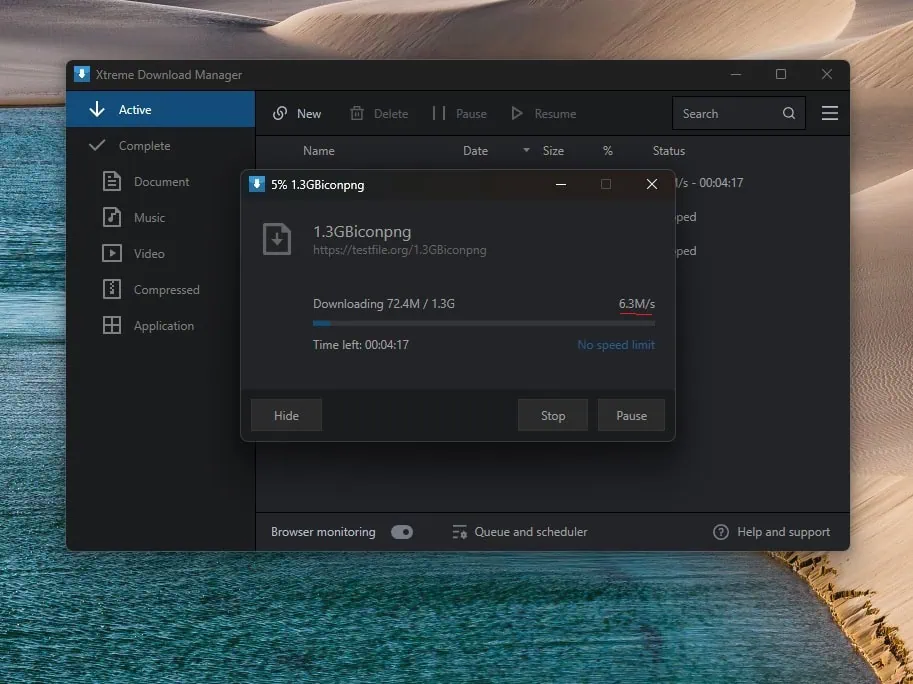Viewport: 913px width, 684px height.
Task: Filter by Document category
Action: click(161, 182)
